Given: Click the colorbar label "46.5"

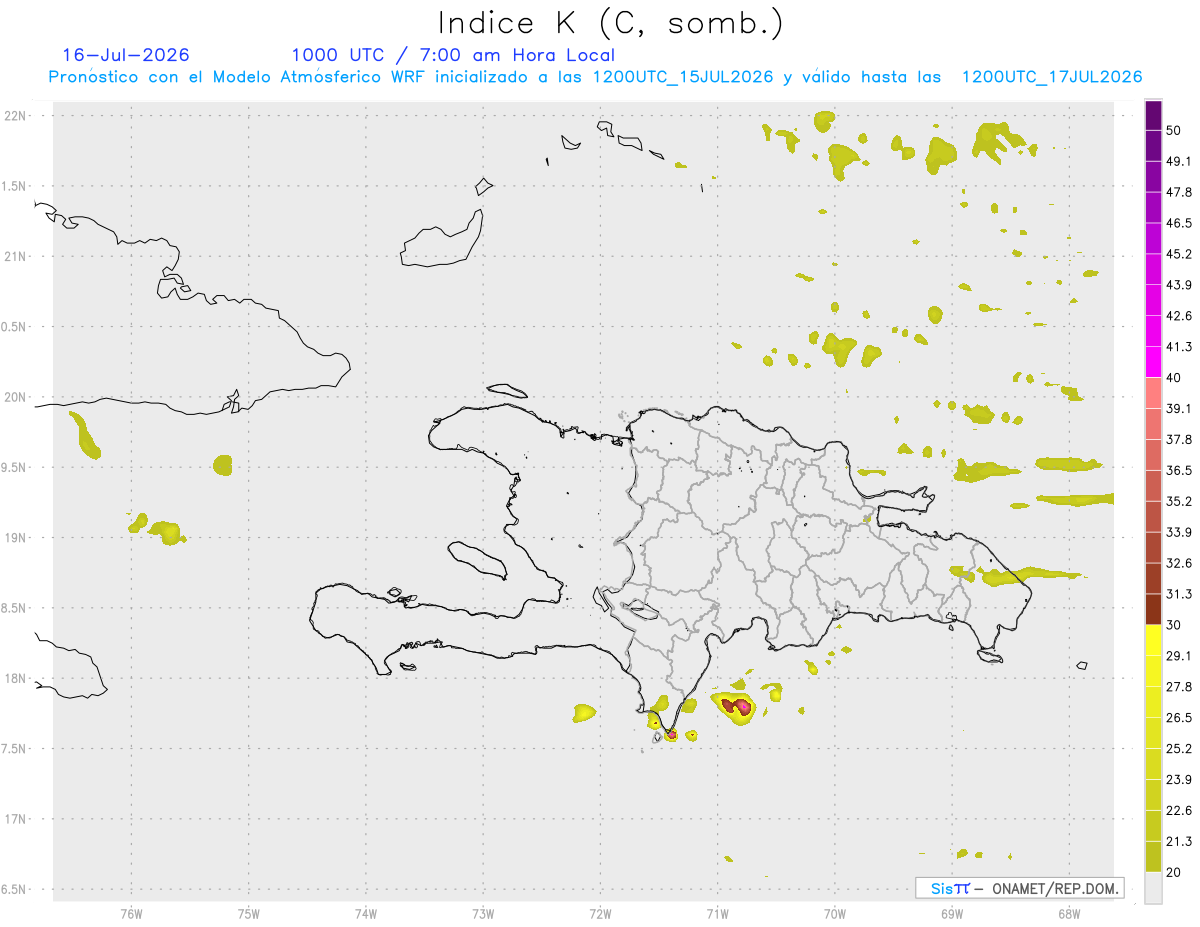Looking at the screenshot, I should click(x=1179, y=224).
